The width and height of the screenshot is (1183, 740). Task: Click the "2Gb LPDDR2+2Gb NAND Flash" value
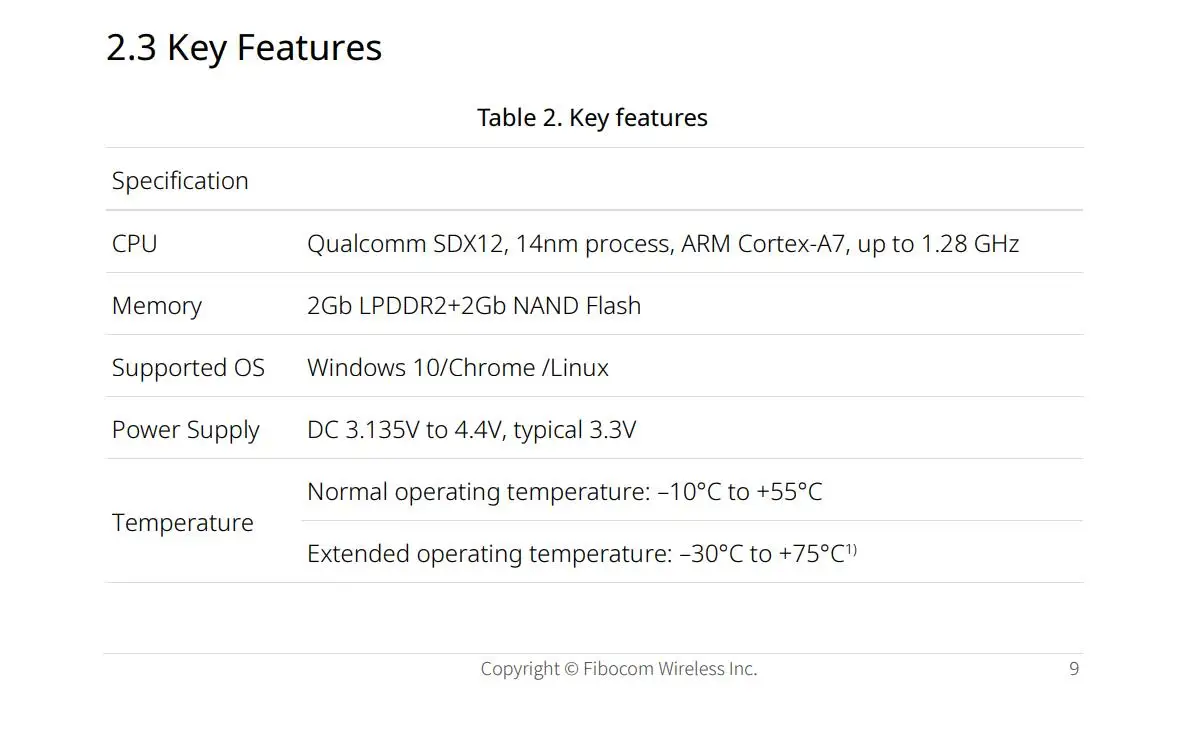pyautogui.click(x=473, y=306)
